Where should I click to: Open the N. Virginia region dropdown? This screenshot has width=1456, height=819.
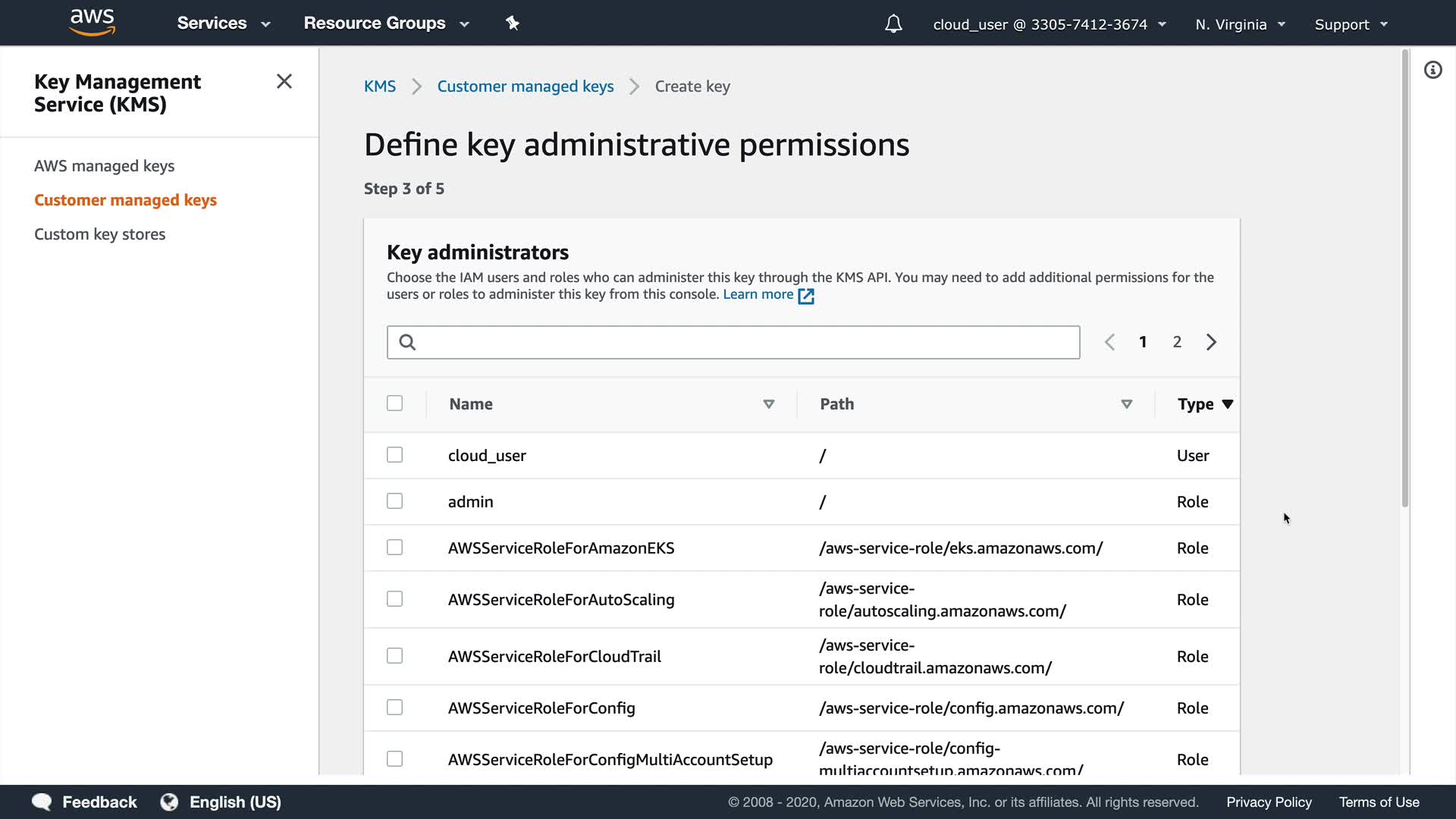tap(1240, 24)
